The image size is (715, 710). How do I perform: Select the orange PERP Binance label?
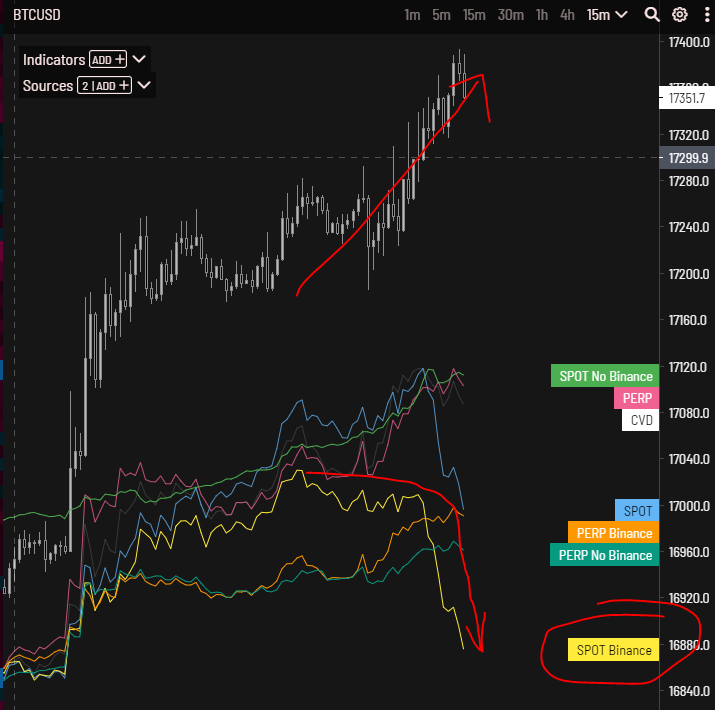[x=613, y=532]
